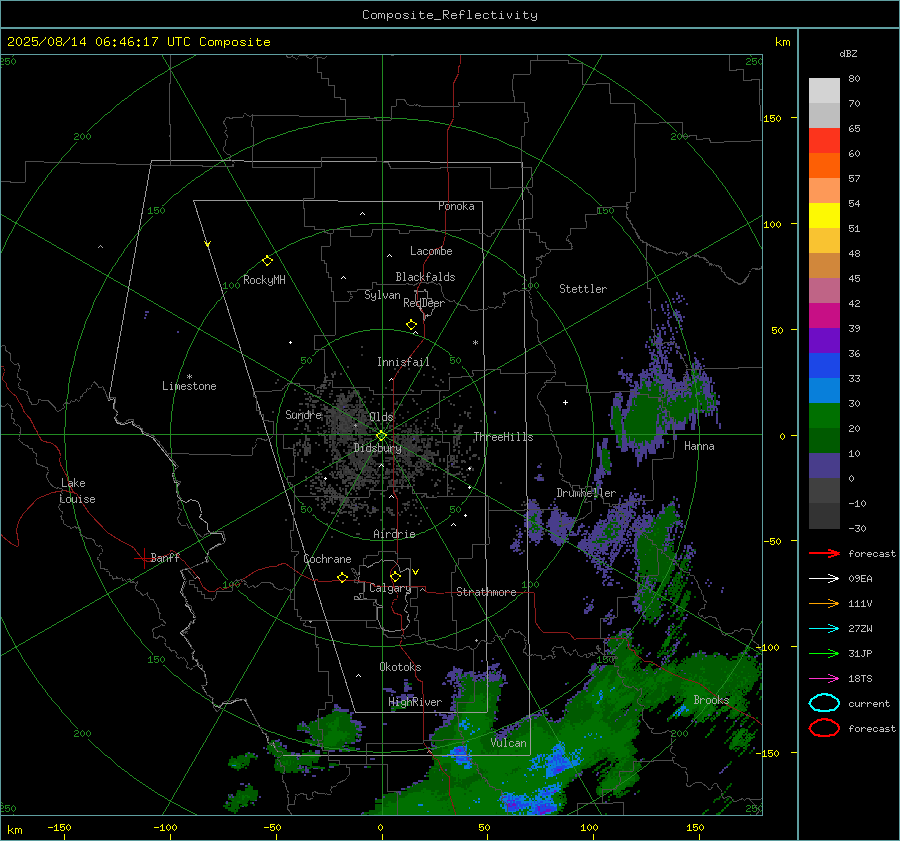Click the white 09EA arrow legend icon

[x=824, y=578]
